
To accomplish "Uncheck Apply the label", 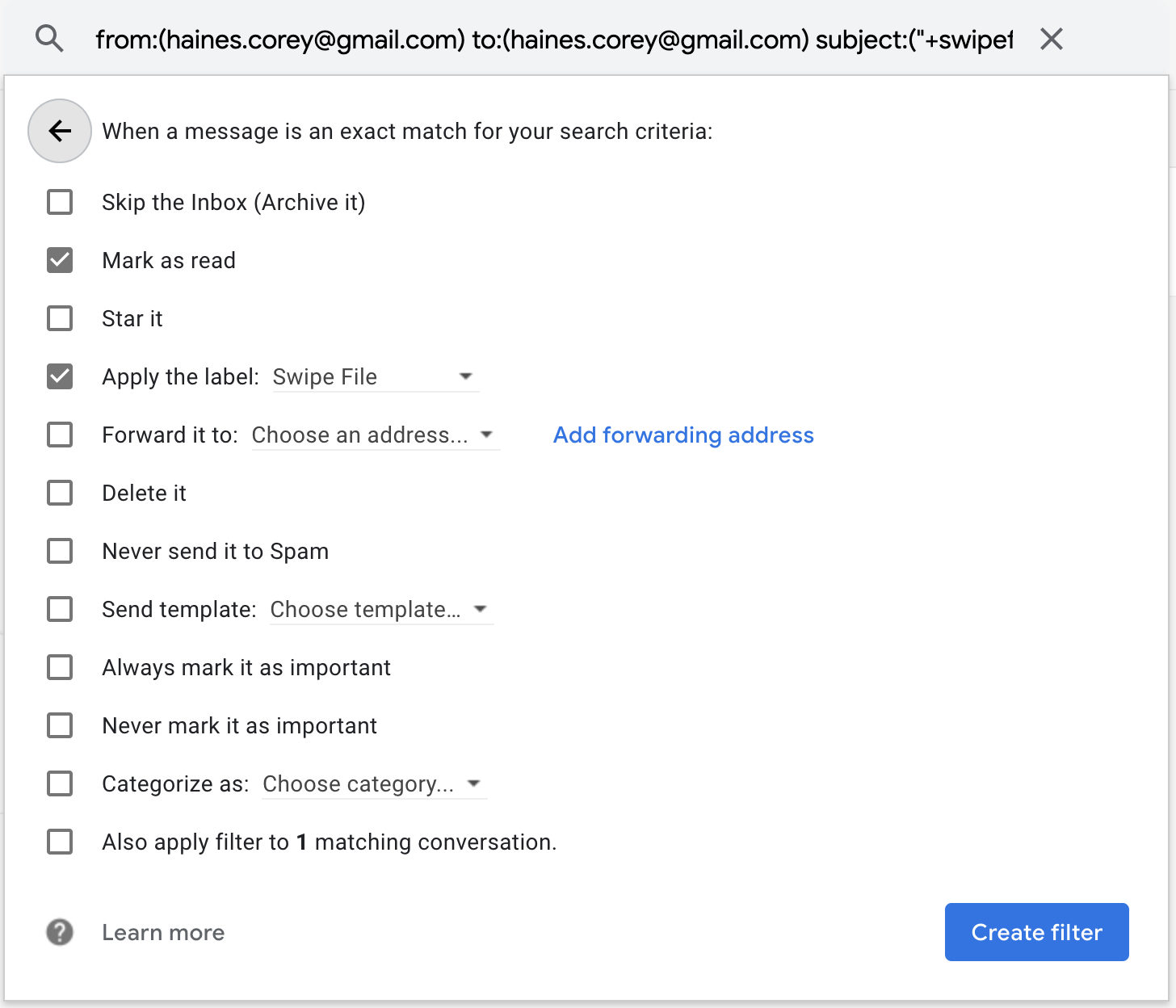I will tap(59, 376).
